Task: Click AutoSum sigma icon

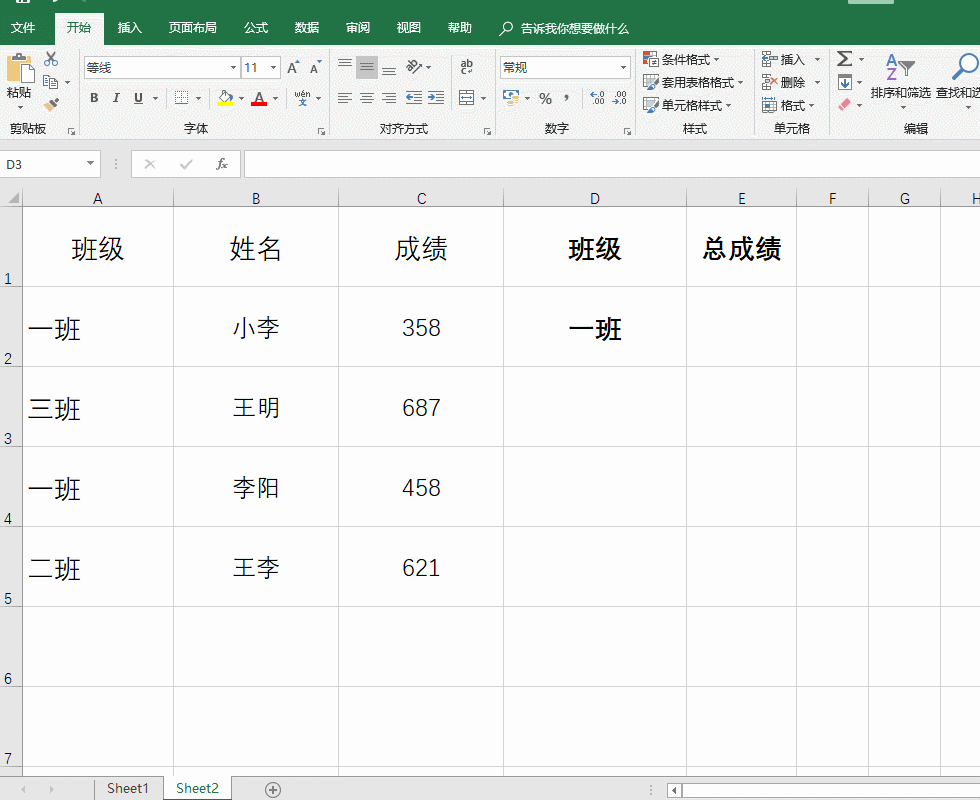Action: (x=844, y=59)
